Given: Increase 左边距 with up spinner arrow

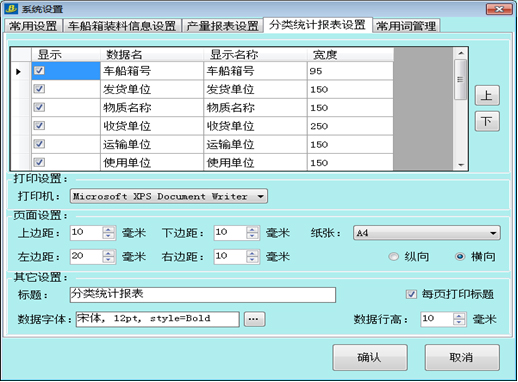Looking at the screenshot, I should click(108, 253).
